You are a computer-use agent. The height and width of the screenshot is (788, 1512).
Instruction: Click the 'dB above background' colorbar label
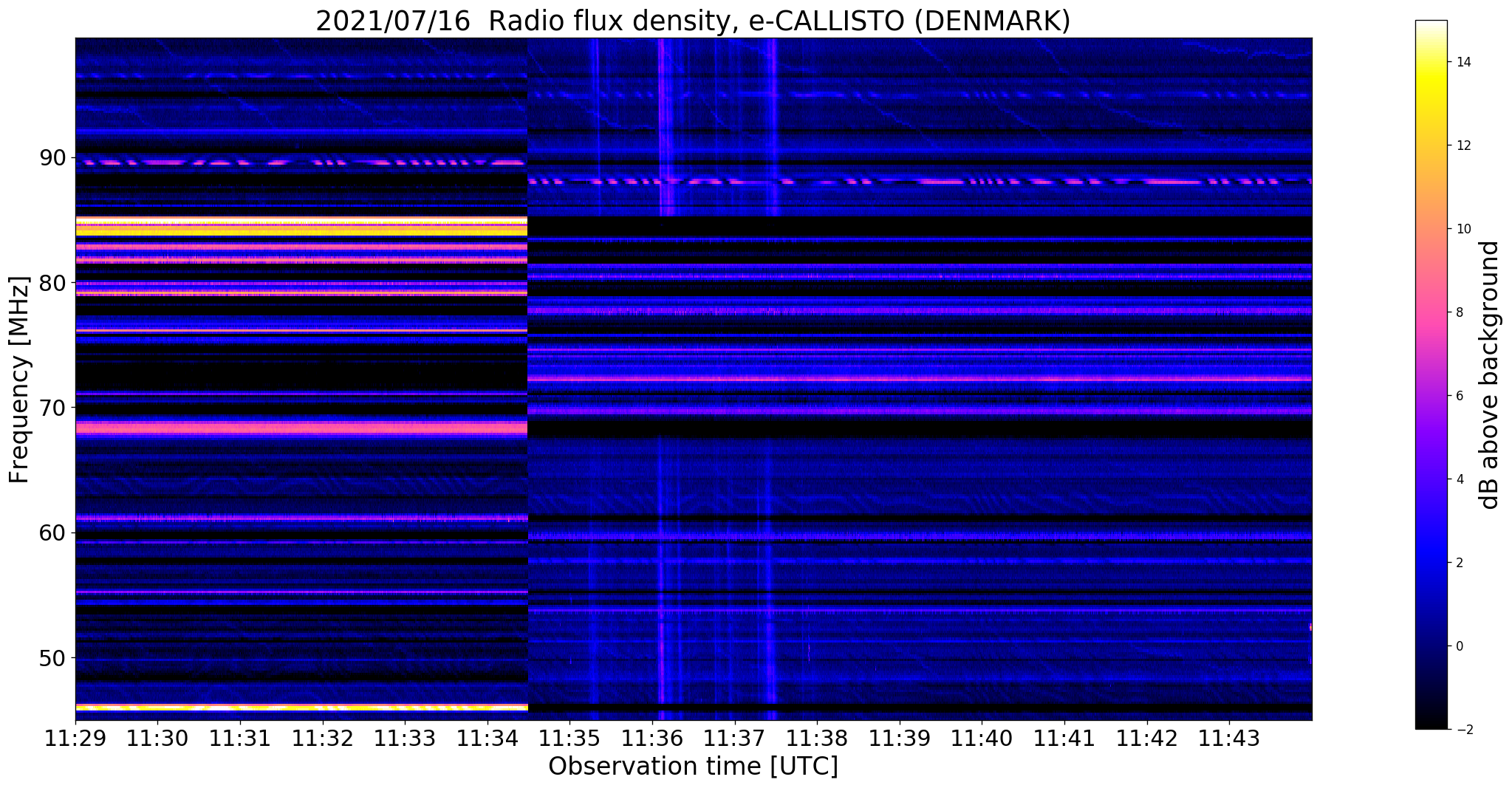click(1490, 375)
